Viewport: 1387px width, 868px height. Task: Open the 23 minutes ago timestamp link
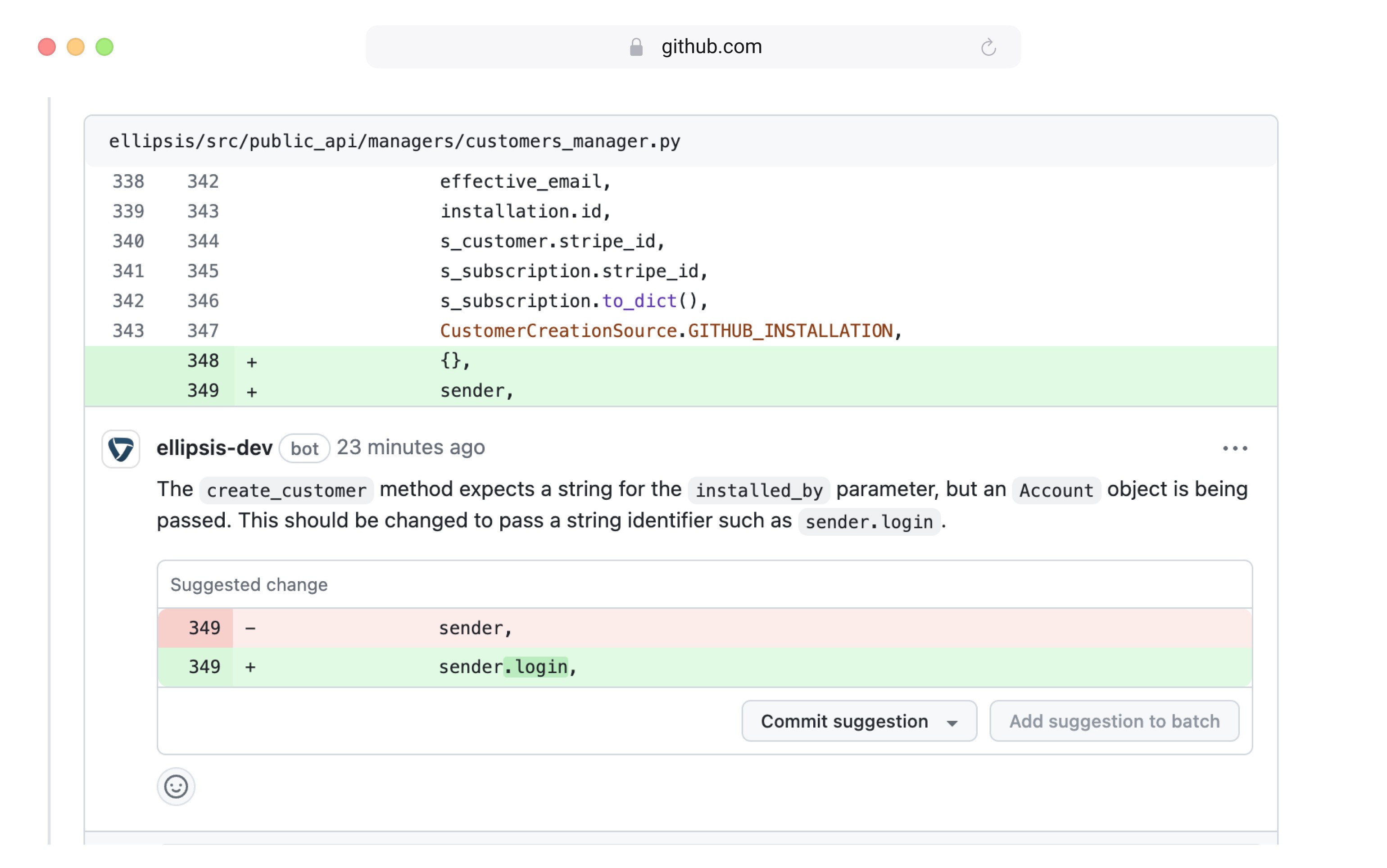click(411, 447)
